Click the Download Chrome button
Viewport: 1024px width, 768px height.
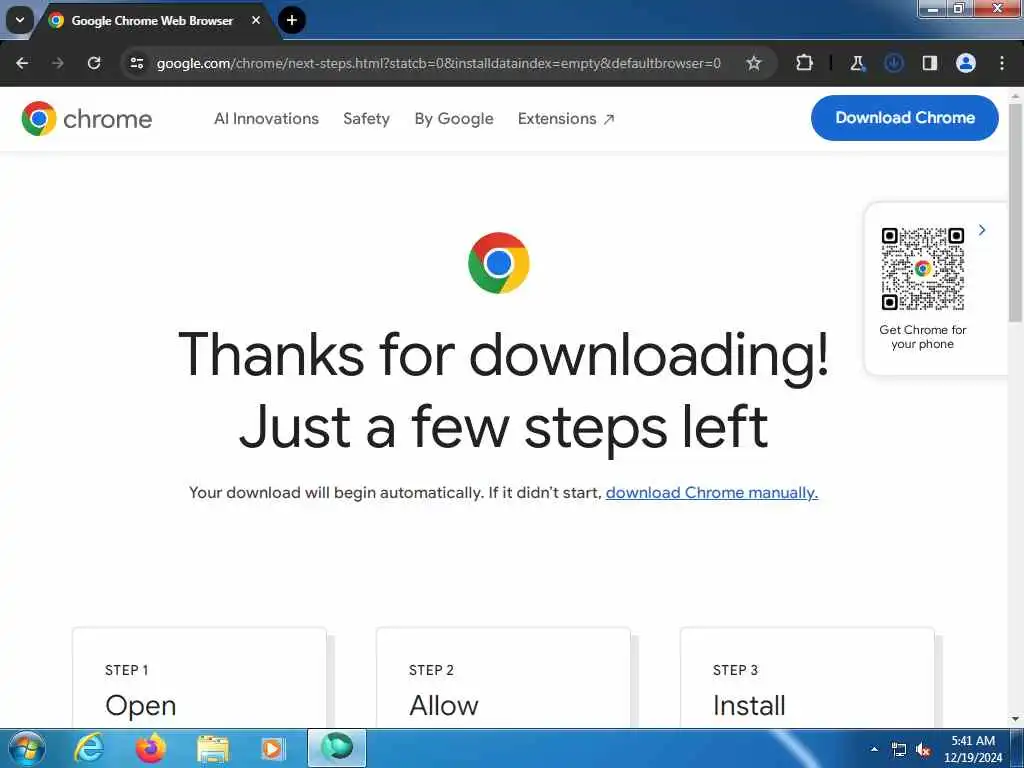904,118
